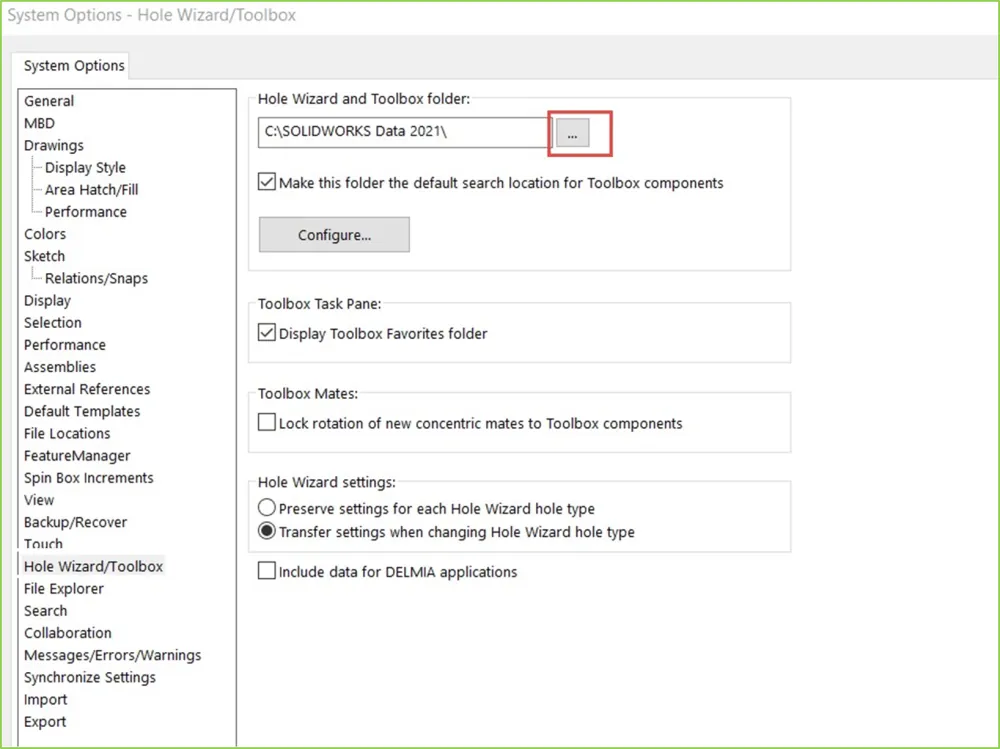The image size is (1000, 749).
Task: Open the Colors options category
Action: point(45,234)
